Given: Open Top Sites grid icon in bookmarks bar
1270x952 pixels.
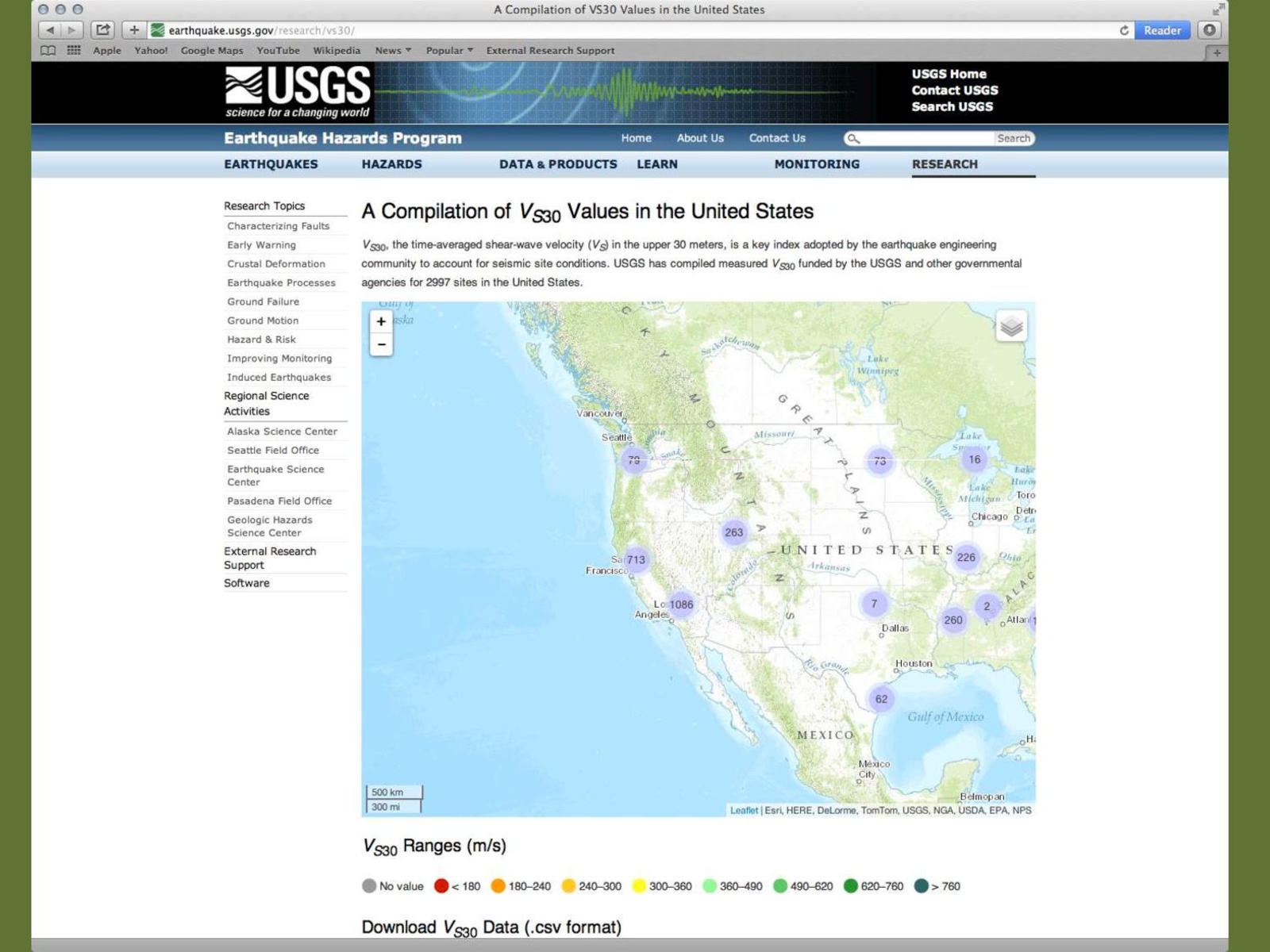Looking at the screenshot, I should coord(74,50).
